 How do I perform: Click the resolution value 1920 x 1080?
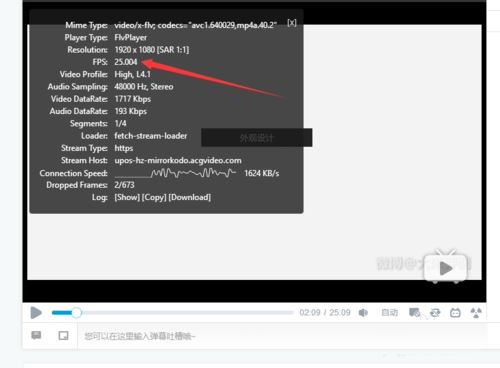[135, 50]
